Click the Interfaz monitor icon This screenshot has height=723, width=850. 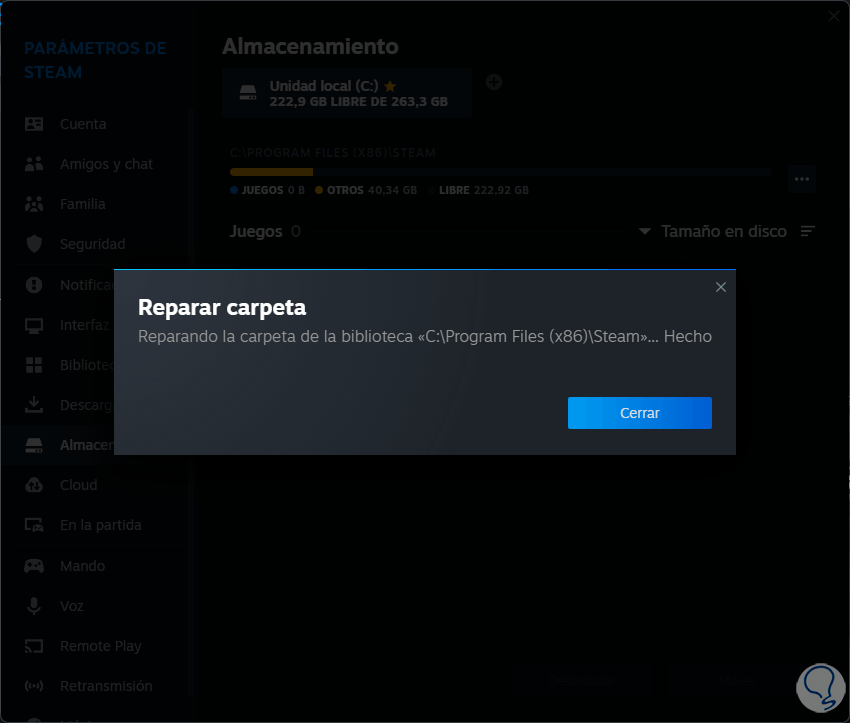coord(34,325)
